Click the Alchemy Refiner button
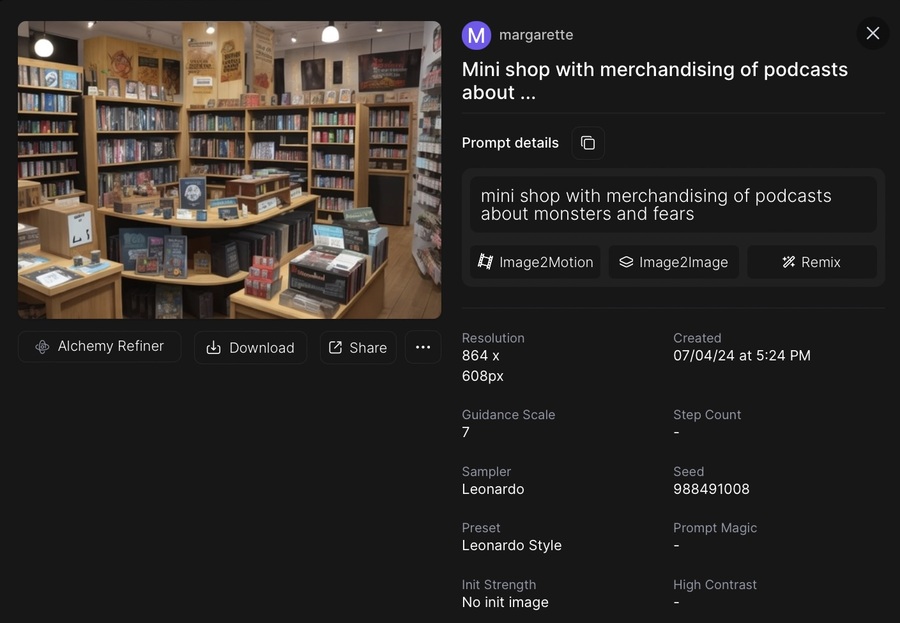The height and width of the screenshot is (623, 900). coord(99,347)
